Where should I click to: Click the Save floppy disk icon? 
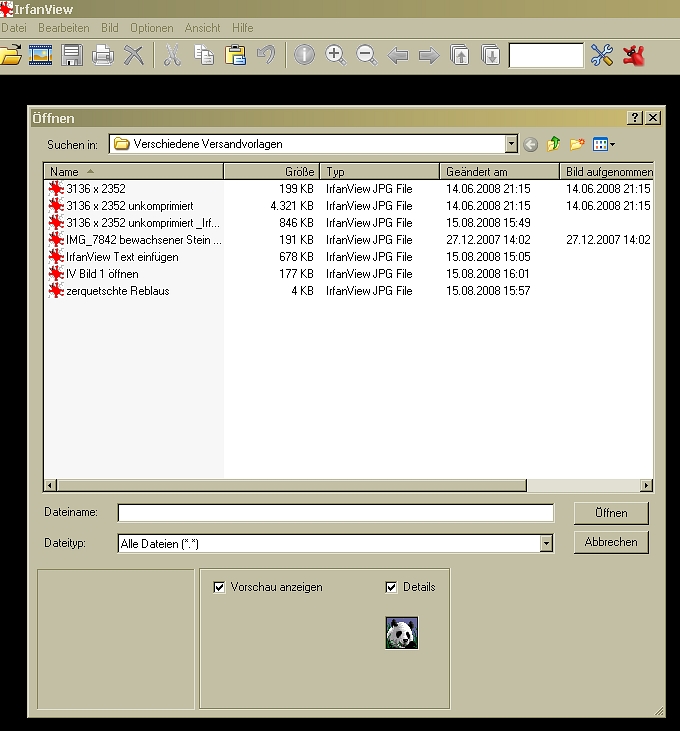(72, 55)
